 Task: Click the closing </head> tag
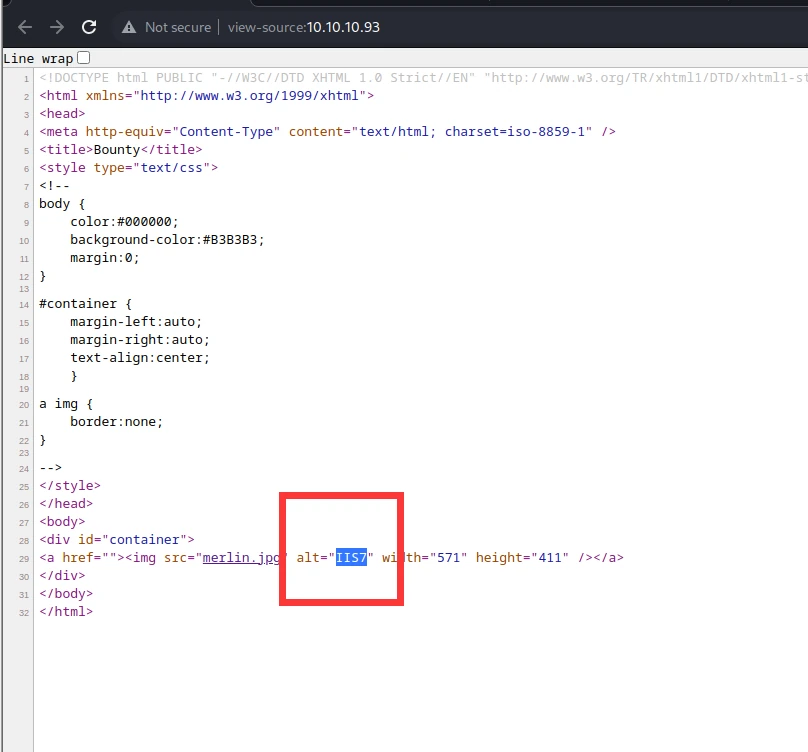coord(66,504)
